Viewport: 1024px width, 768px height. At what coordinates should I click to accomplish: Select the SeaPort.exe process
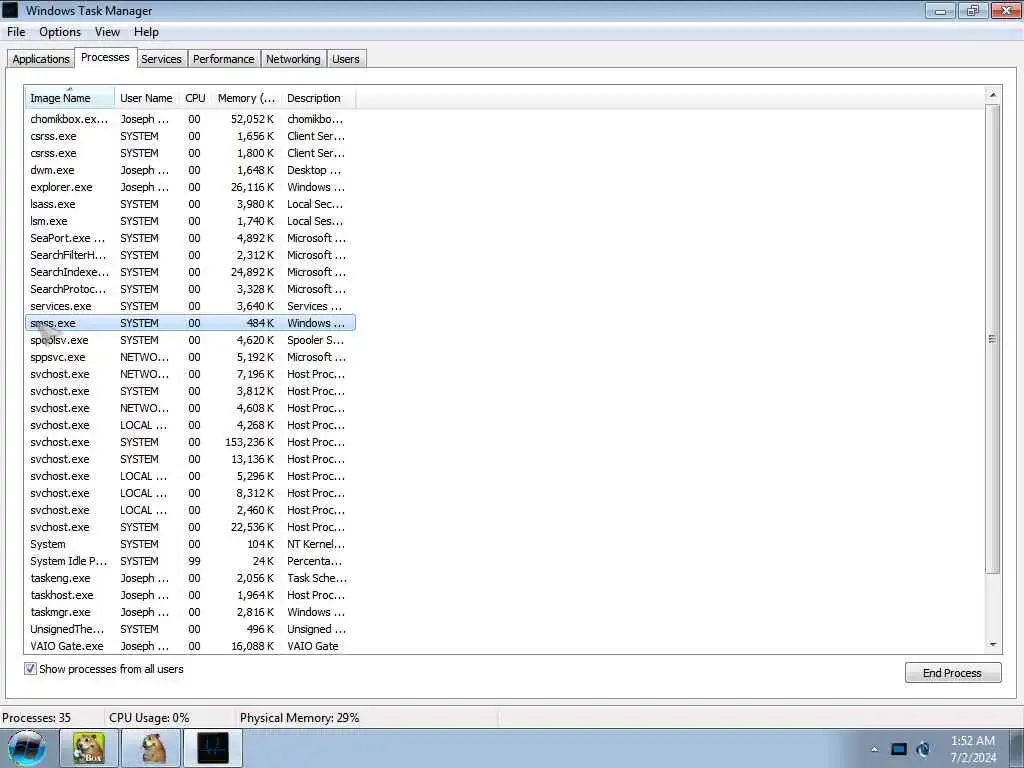tap(190, 238)
